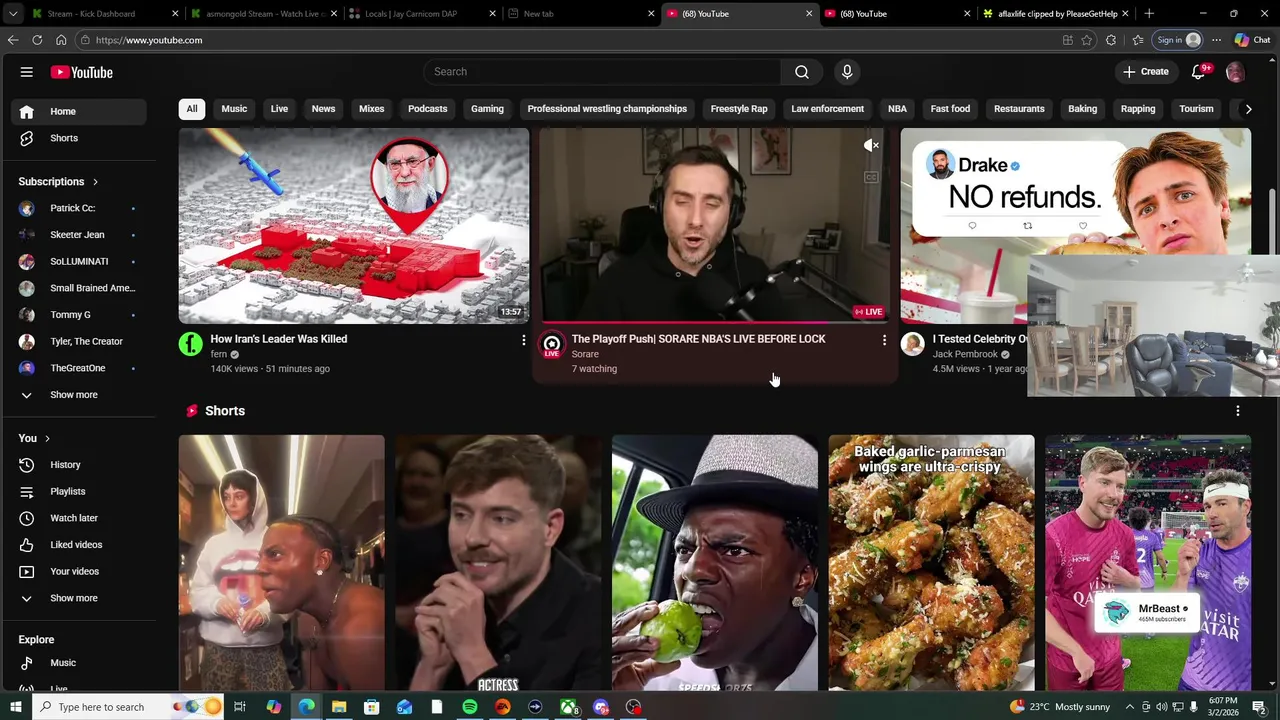The image size is (1280, 720).
Task: Go to the browser home page
Action: (61, 40)
